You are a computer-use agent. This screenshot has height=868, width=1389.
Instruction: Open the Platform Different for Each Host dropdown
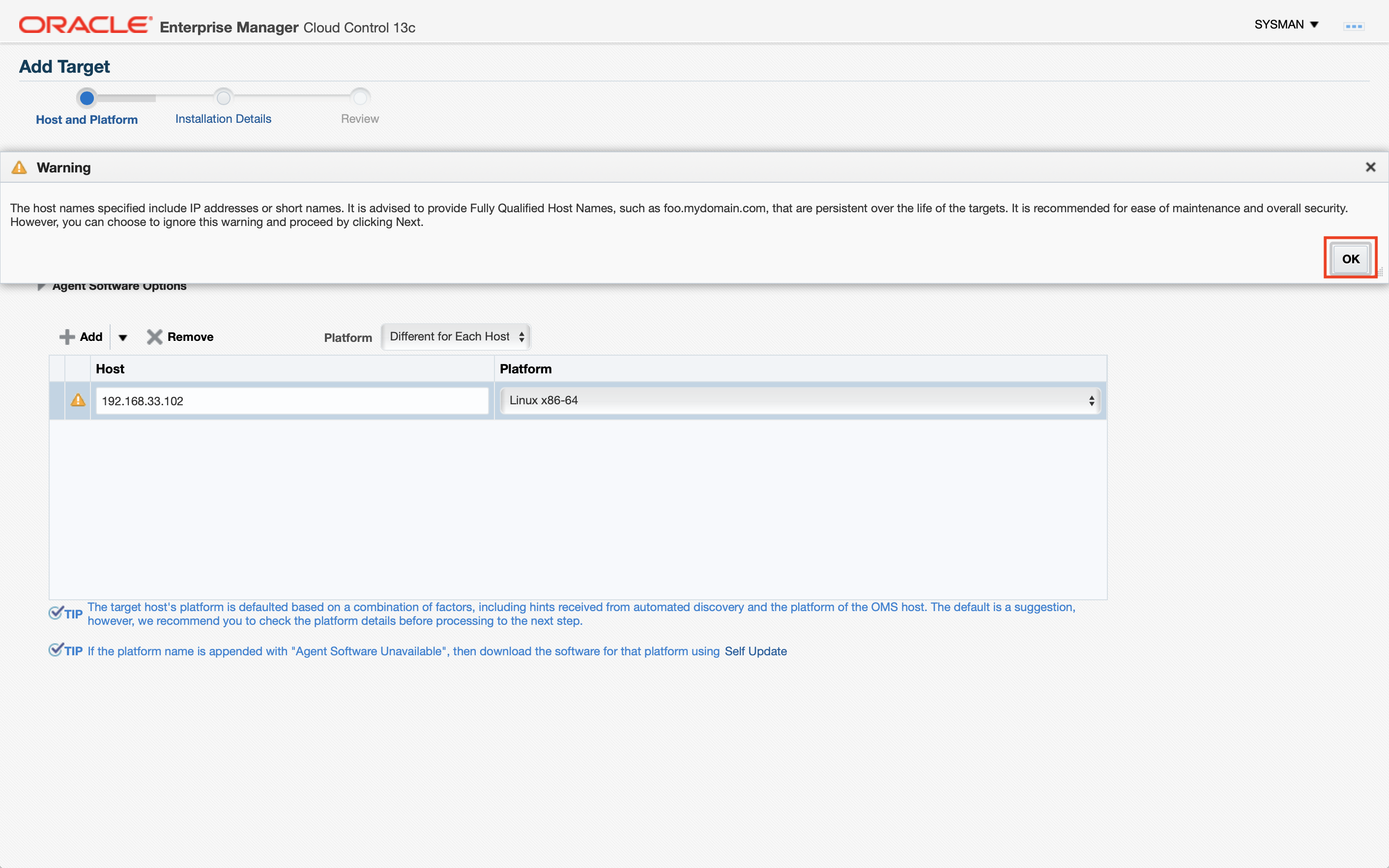(456, 336)
